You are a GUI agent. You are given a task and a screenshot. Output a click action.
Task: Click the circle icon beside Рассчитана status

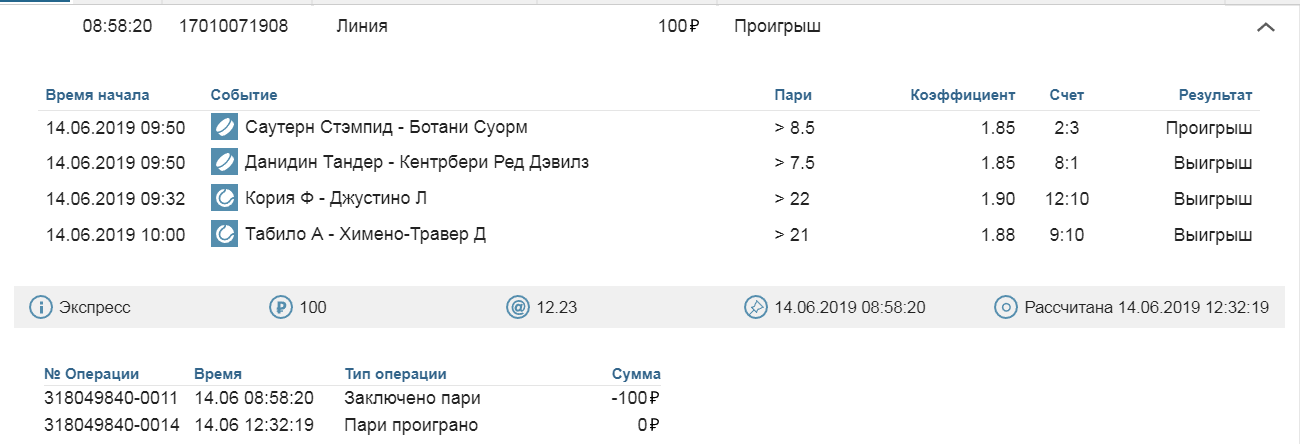pyautogui.click(x=1005, y=307)
